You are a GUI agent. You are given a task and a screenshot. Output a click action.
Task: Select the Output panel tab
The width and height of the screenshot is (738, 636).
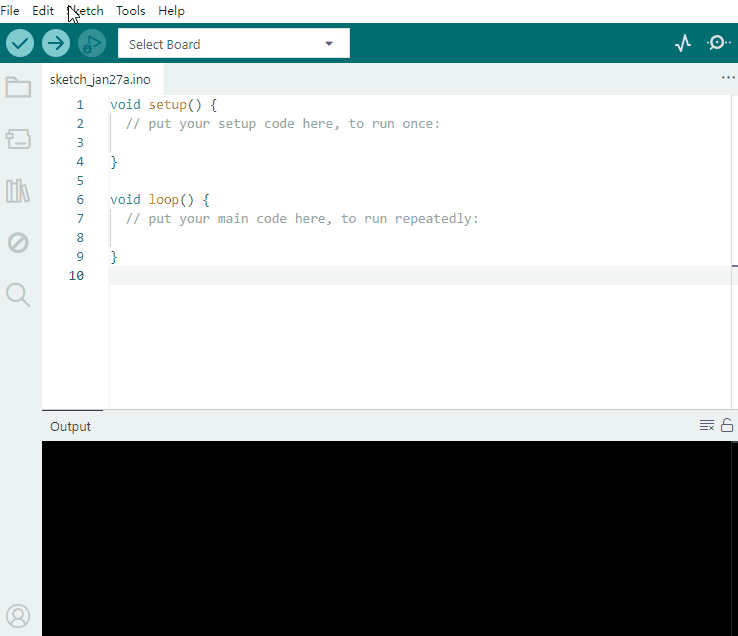[71, 427]
